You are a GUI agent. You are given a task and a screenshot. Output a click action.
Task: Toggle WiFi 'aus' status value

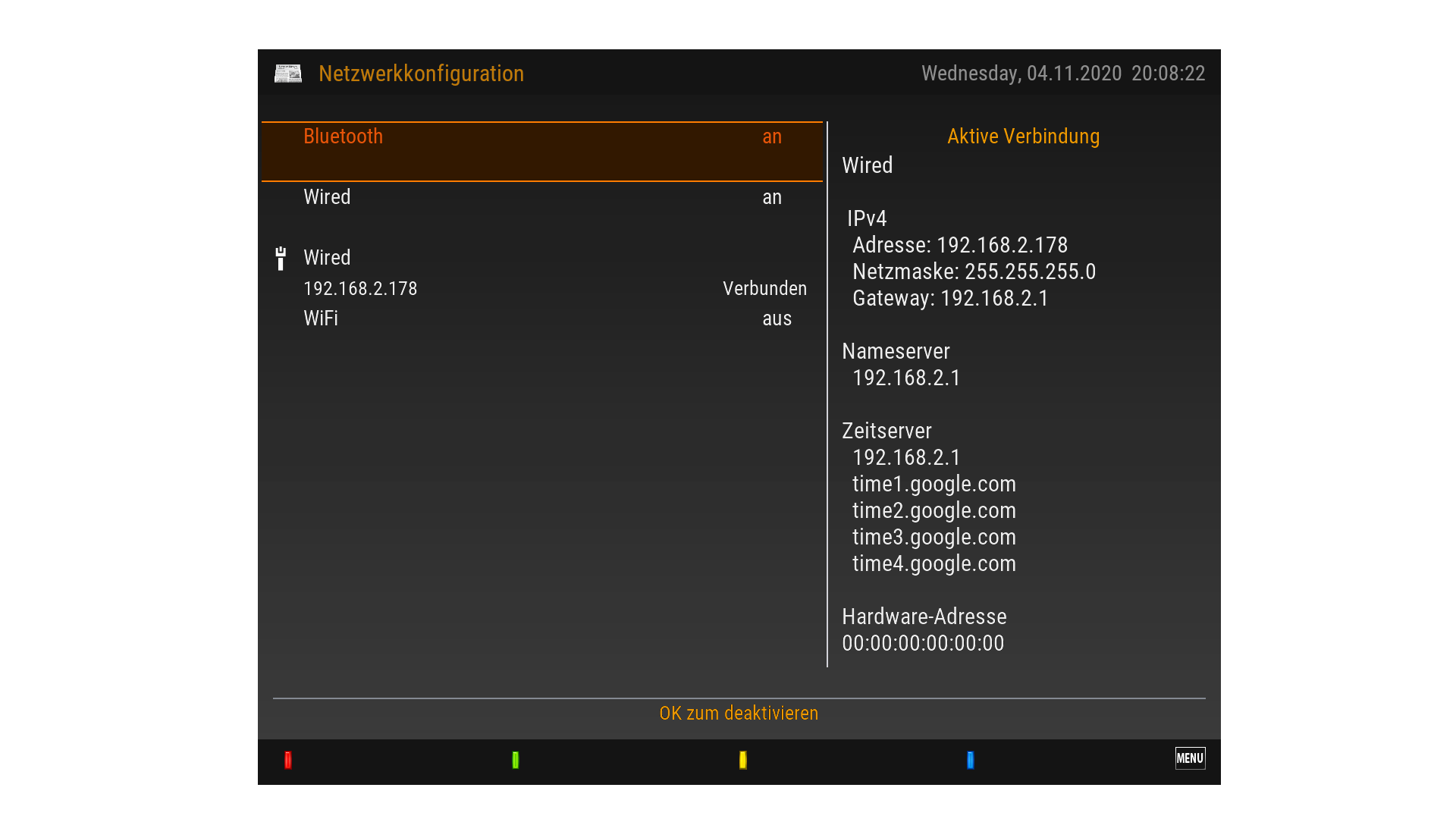pos(777,318)
